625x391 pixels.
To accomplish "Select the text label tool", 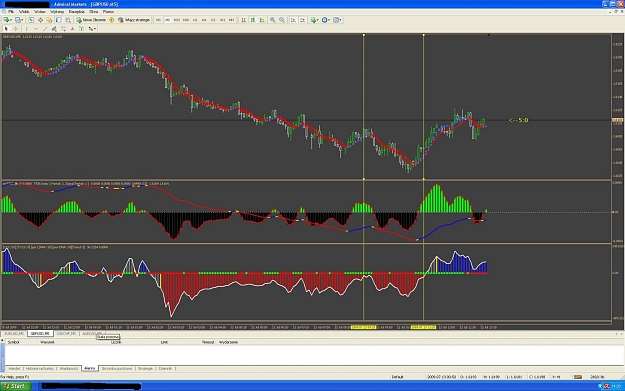I will [x=81, y=29].
